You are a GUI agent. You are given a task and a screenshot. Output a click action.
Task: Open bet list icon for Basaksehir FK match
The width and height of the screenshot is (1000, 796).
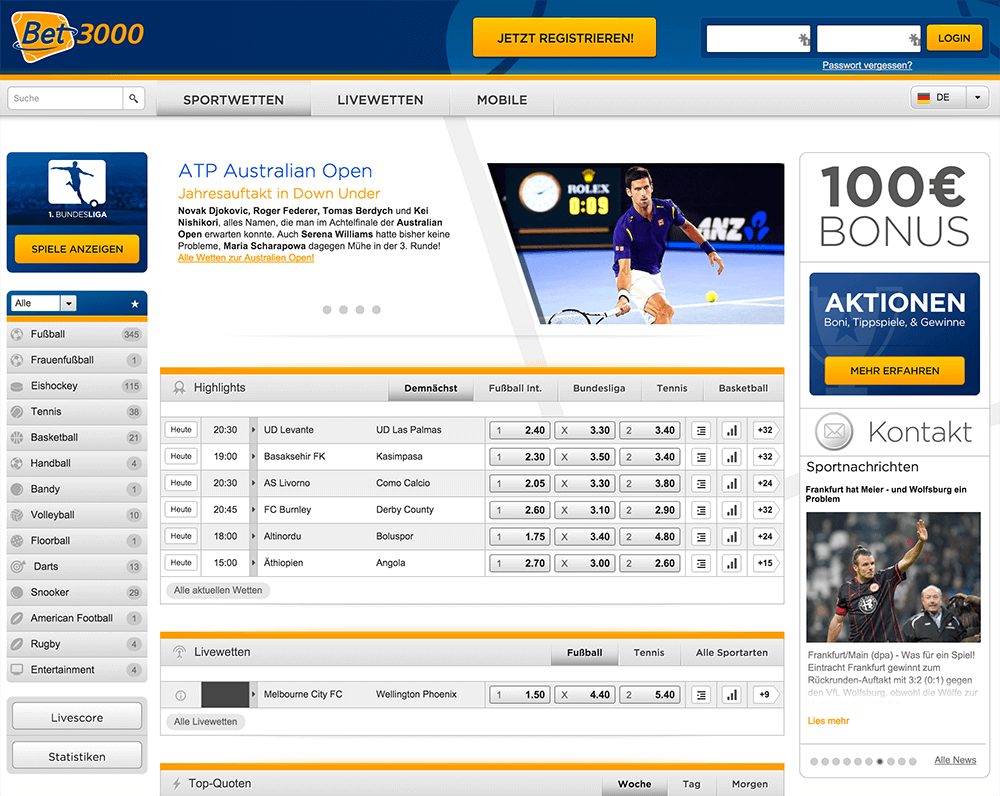(702, 457)
